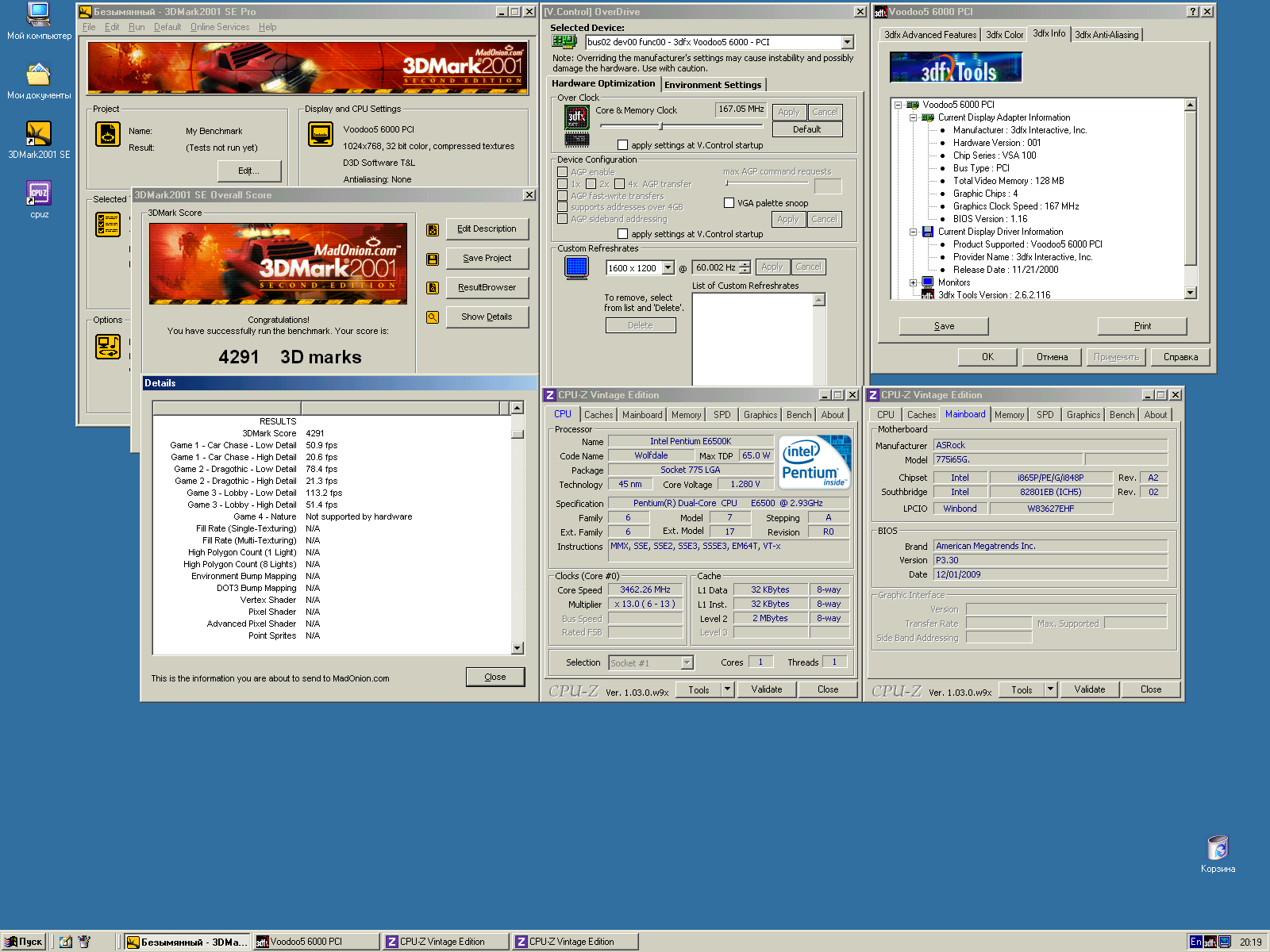1270x952 pixels.
Task: Click the Details results list scrollbar down arrow
Action: point(517,648)
